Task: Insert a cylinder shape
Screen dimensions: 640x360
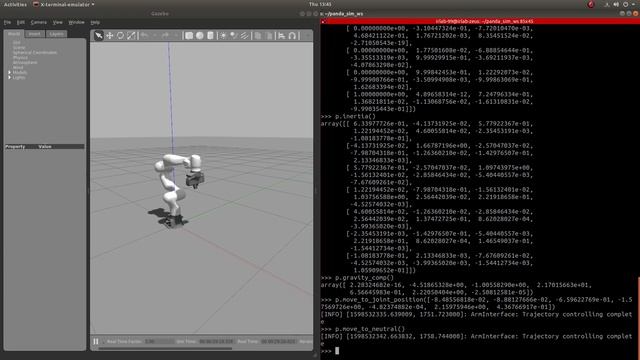Action: pos(210,36)
